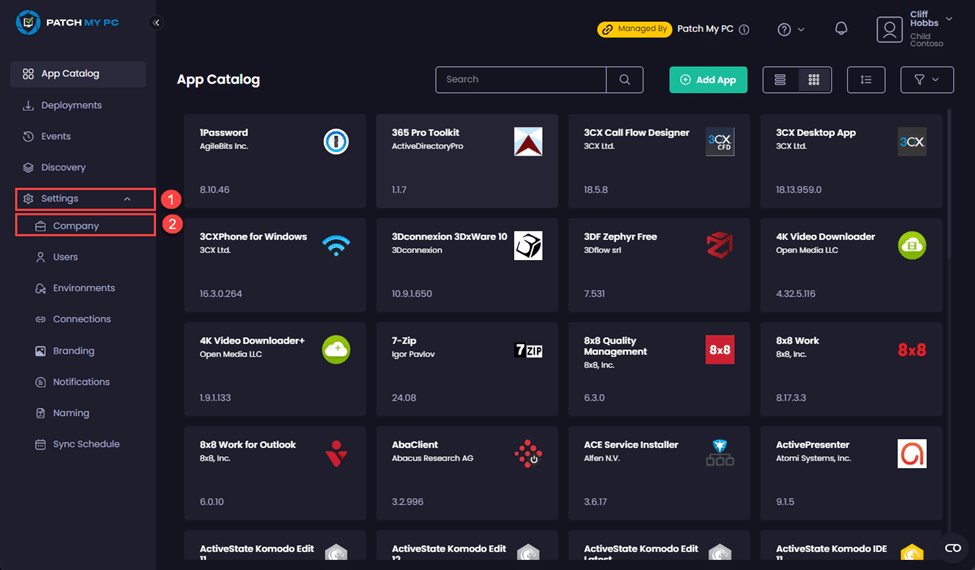
Task: Click the chat widget icon at bottom right
Action: point(952,547)
